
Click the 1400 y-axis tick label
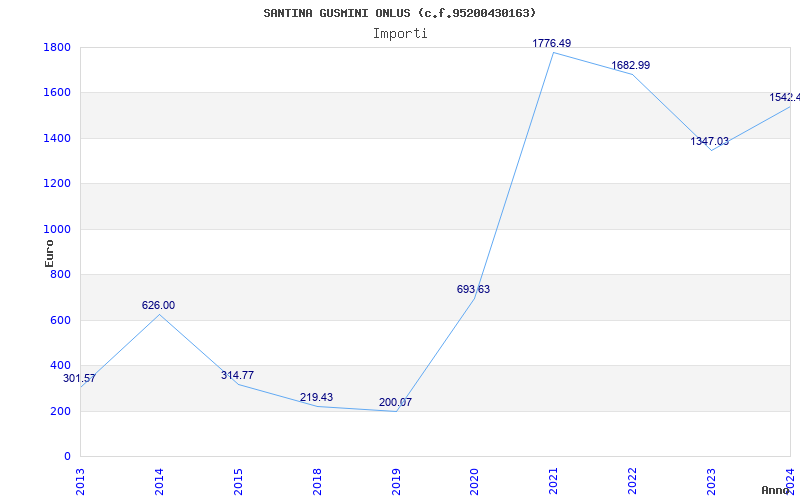57,138
